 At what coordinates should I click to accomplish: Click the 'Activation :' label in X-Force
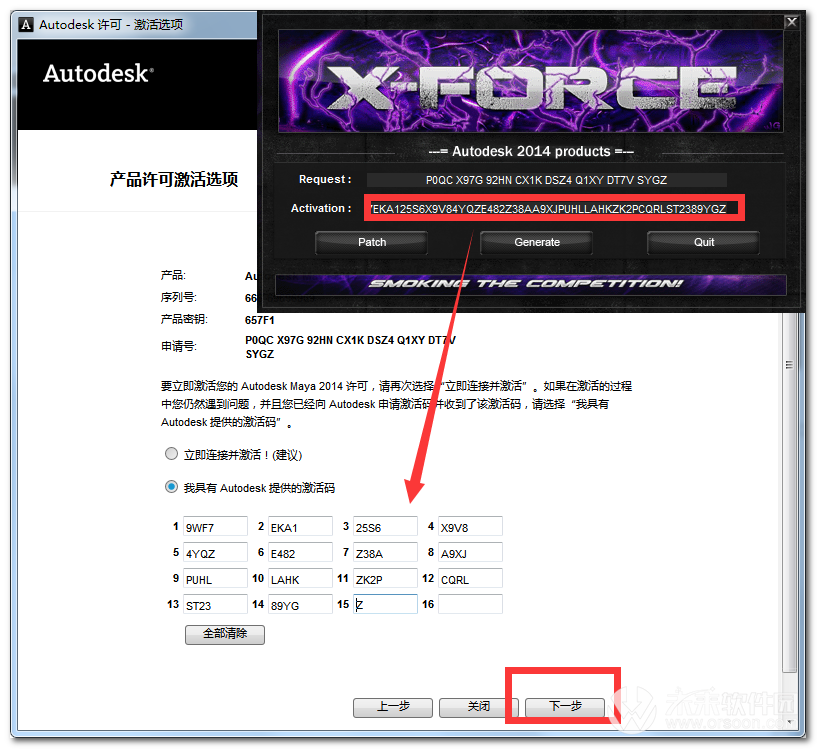tap(321, 208)
